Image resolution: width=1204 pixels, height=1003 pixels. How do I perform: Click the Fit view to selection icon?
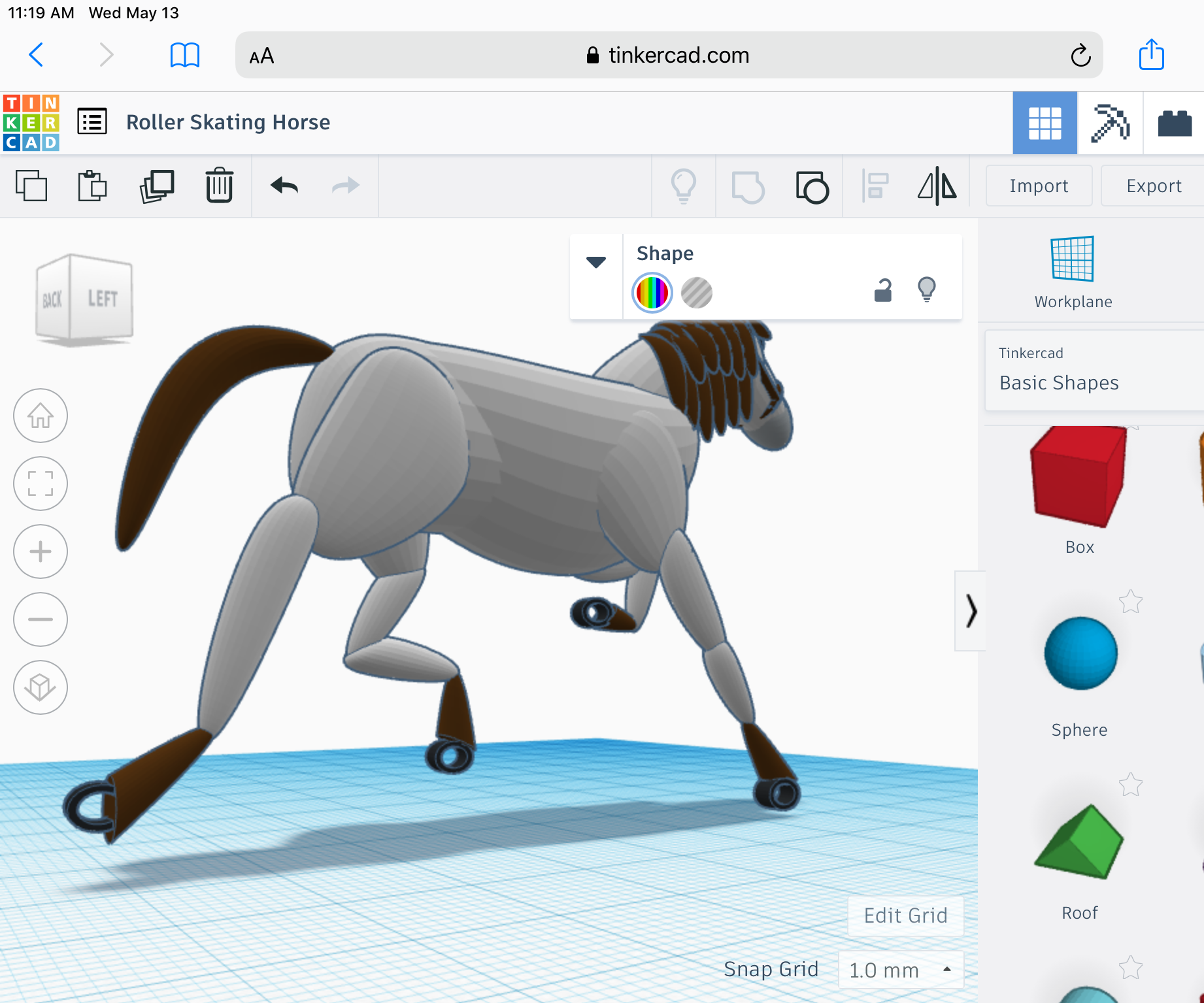(x=41, y=484)
